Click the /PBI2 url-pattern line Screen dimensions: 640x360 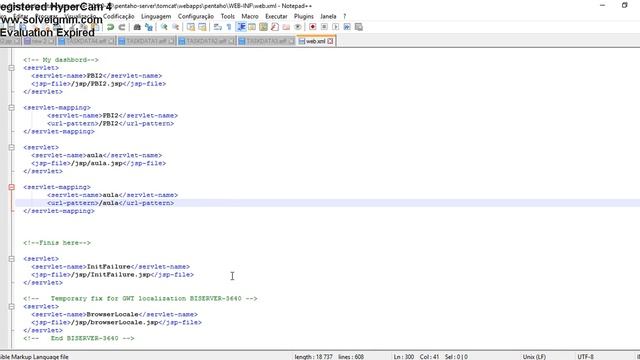click(110, 124)
